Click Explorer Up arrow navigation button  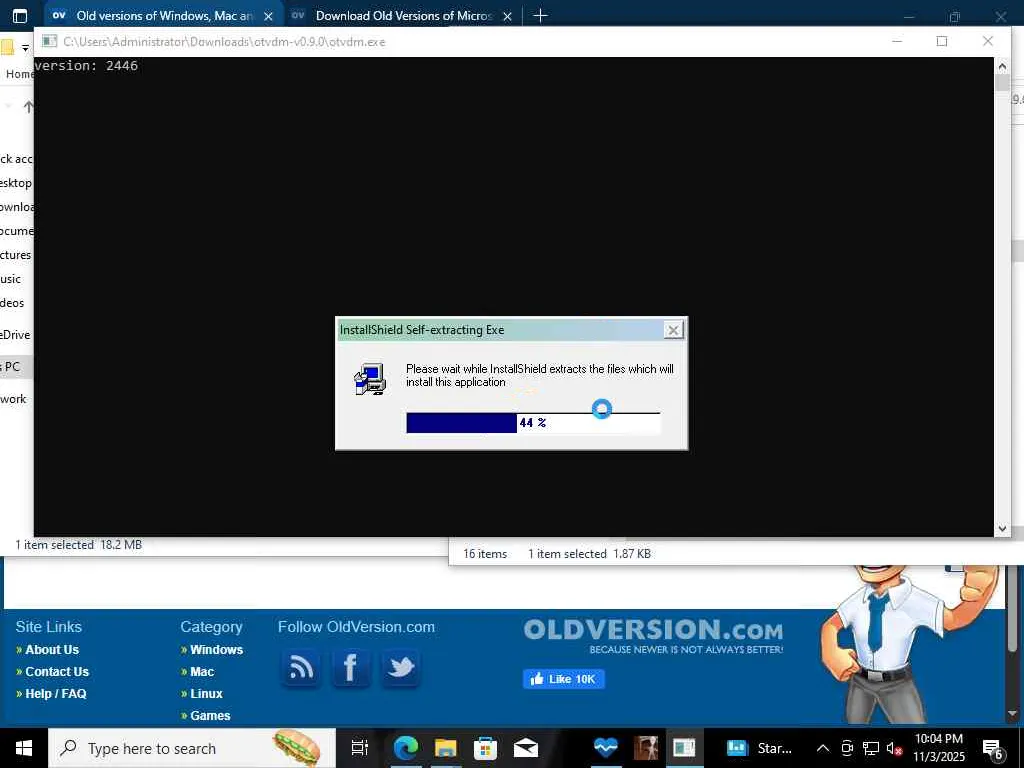pos(28,106)
